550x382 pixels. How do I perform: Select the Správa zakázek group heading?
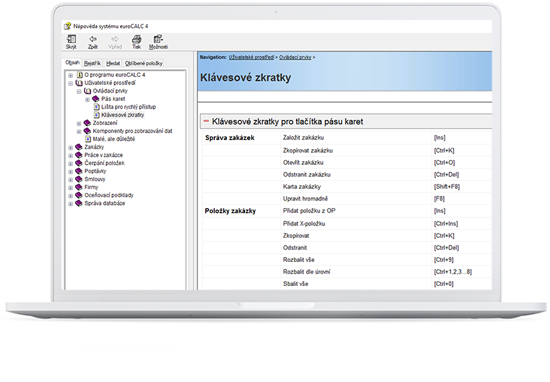pyautogui.click(x=230, y=138)
